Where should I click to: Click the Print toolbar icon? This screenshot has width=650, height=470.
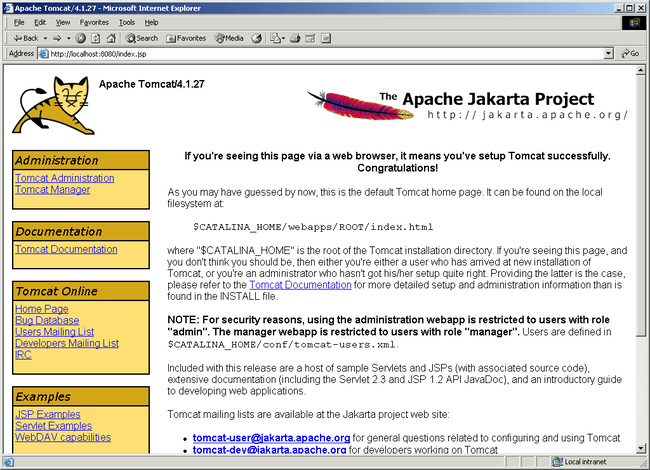click(295, 38)
